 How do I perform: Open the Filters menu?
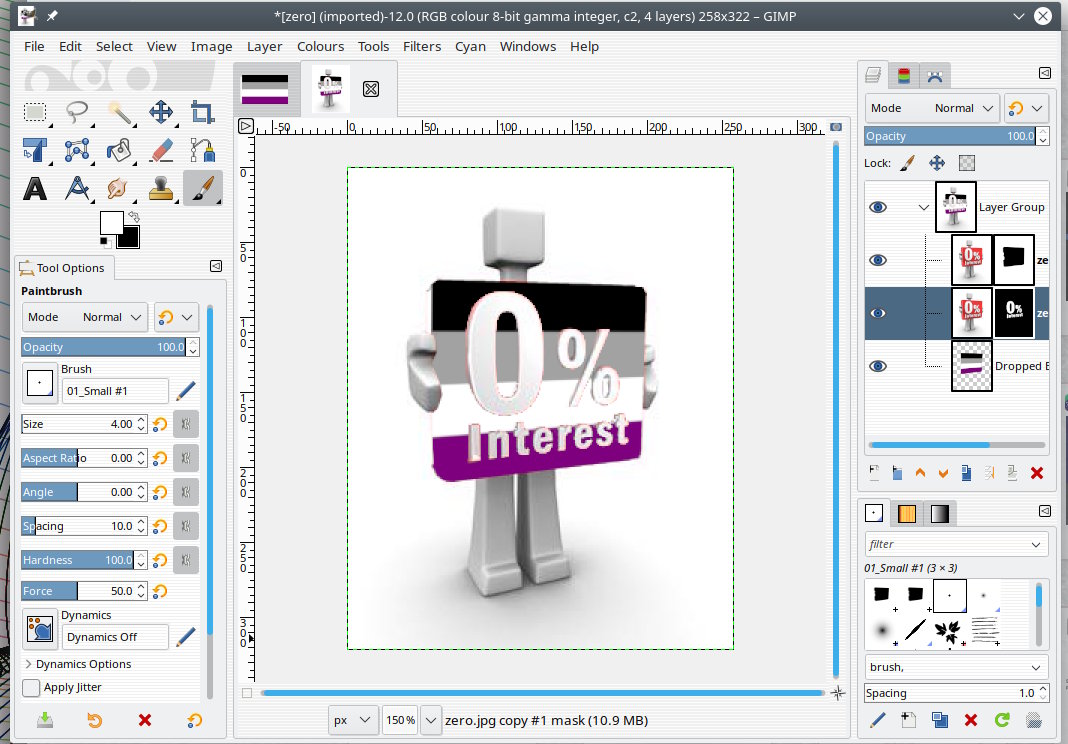(421, 46)
